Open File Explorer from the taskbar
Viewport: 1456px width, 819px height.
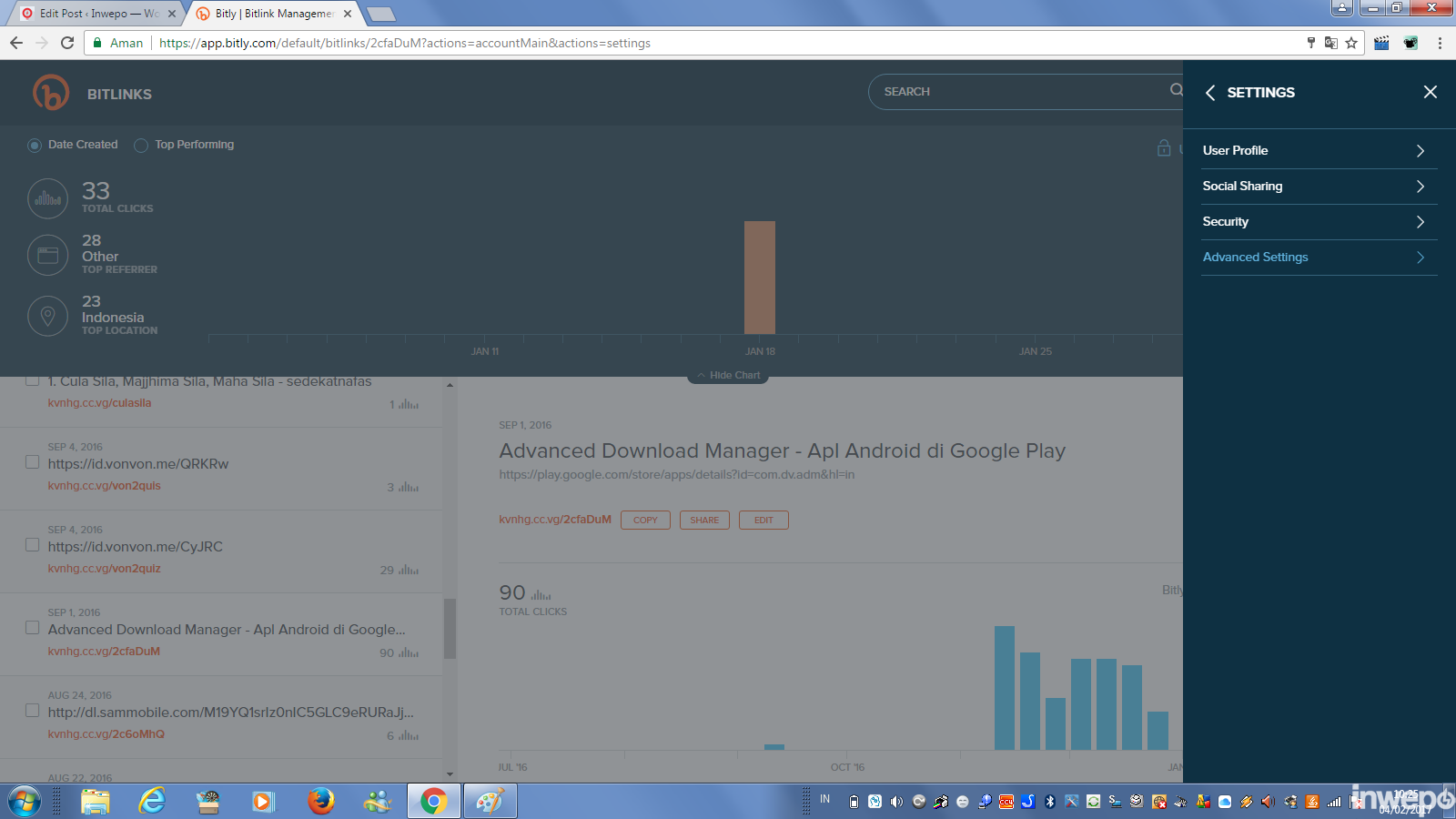point(95,802)
